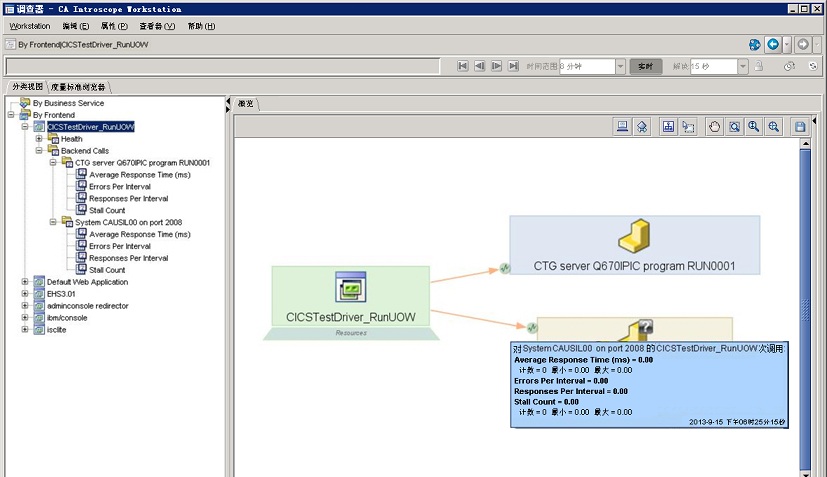This screenshot has height=477, width=827.
Task: Switch to the 分类视图 tab
Action: point(27,87)
